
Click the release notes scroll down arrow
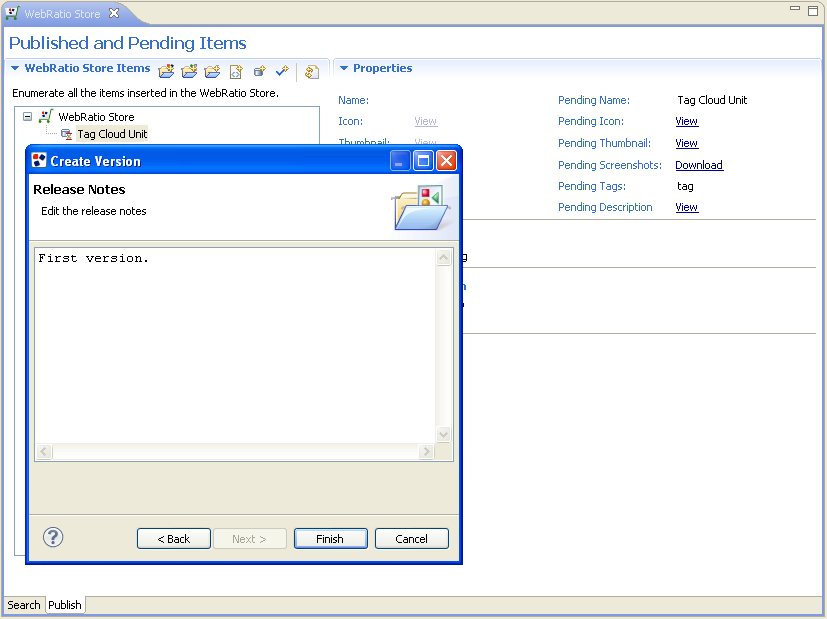pyautogui.click(x=444, y=435)
